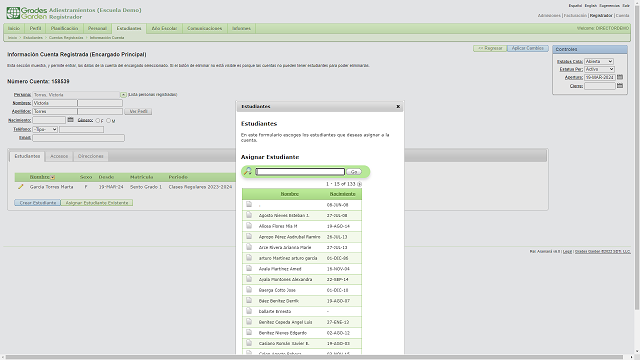Click the Ver Perfil button
The height and width of the screenshot is (360, 640).
coord(138,111)
